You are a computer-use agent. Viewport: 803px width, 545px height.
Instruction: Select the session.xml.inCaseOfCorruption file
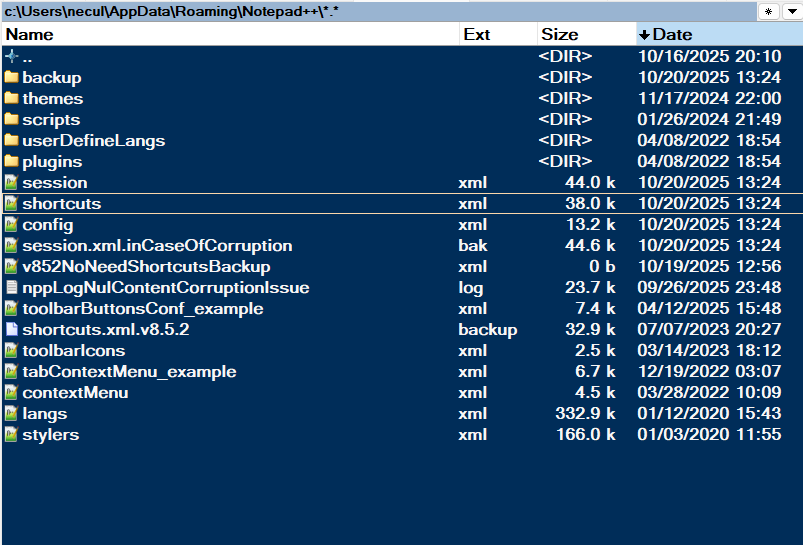click(x=157, y=245)
